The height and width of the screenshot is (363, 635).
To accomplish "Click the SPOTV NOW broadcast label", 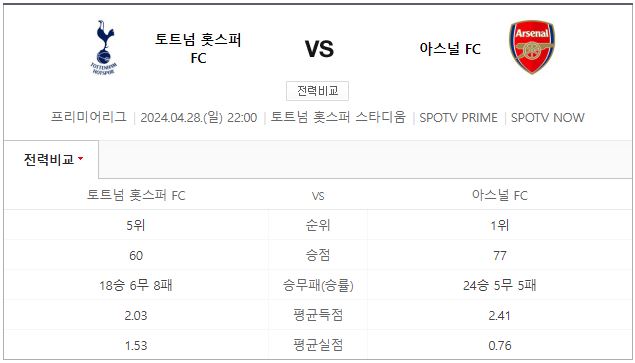I will coord(548,117).
